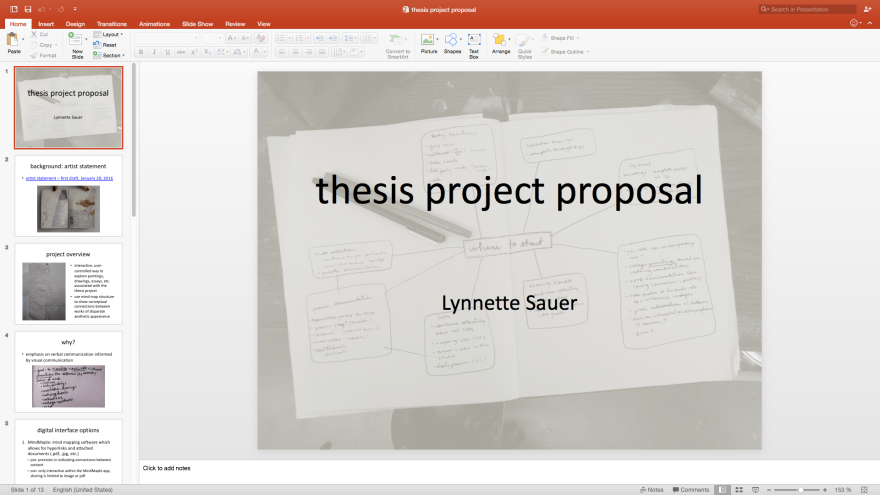The height and width of the screenshot is (495, 880).
Task: Open the View tab
Action: [x=264, y=24]
